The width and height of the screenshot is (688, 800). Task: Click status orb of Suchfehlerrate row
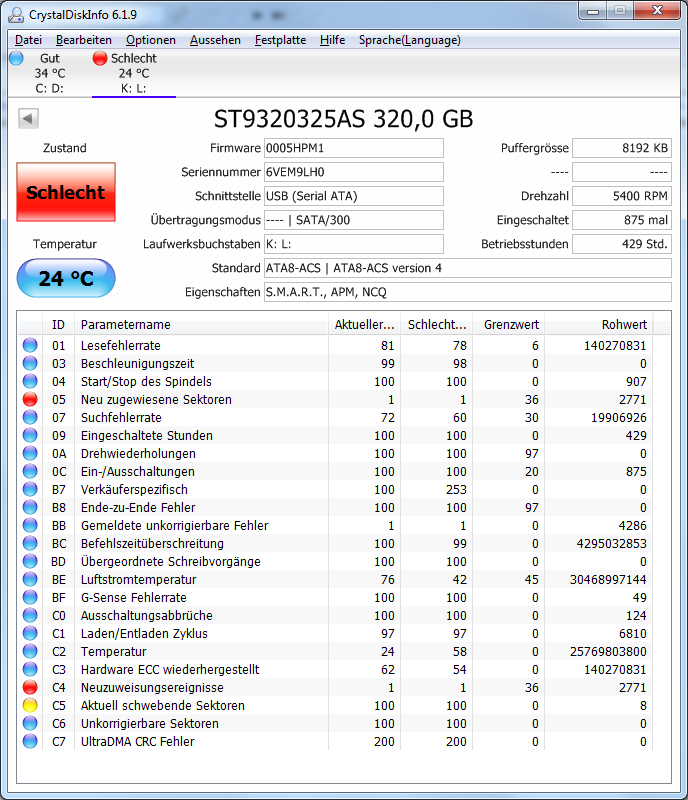coord(30,417)
